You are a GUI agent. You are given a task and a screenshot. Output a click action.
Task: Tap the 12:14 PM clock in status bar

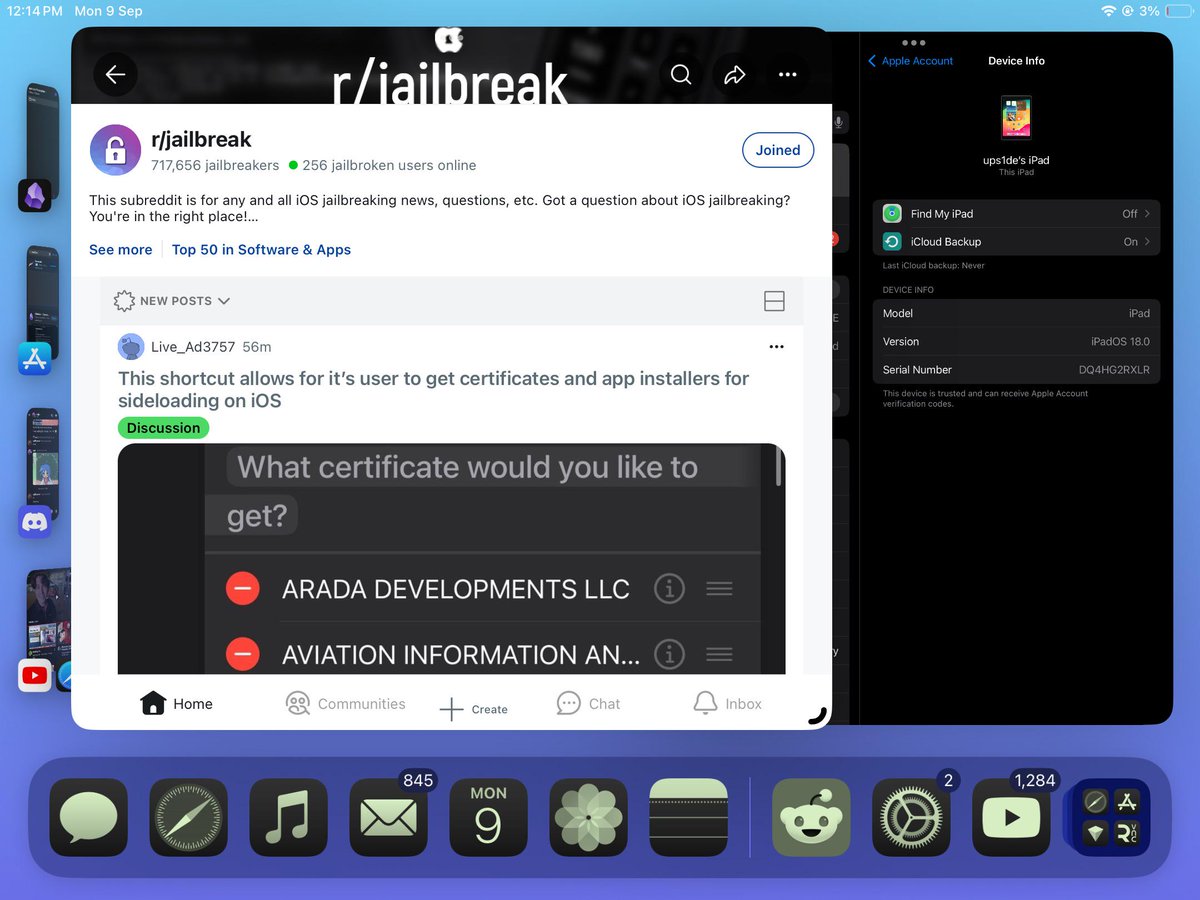(x=34, y=11)
